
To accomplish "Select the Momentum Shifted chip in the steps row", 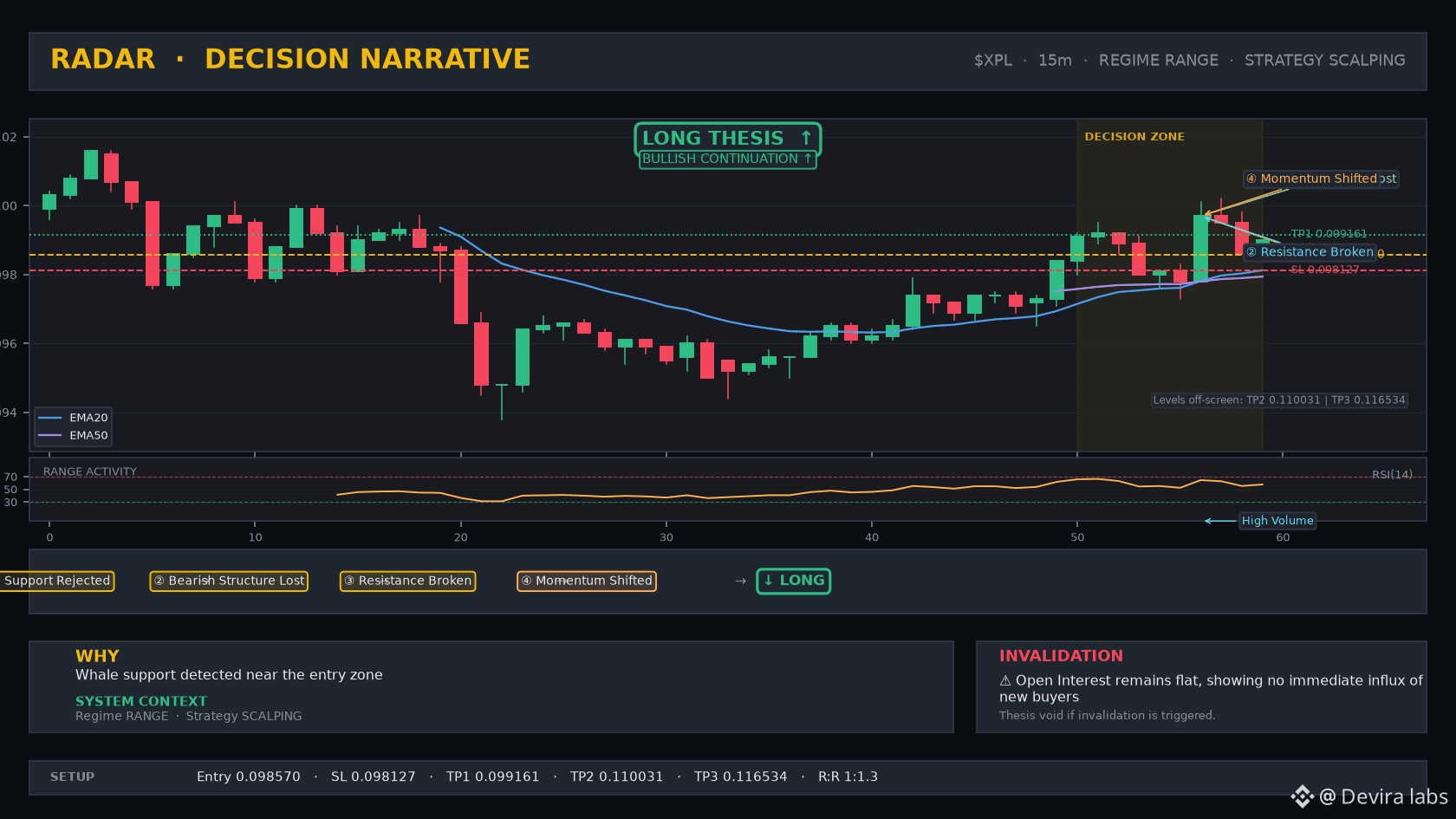I will (x=587, y=581).
